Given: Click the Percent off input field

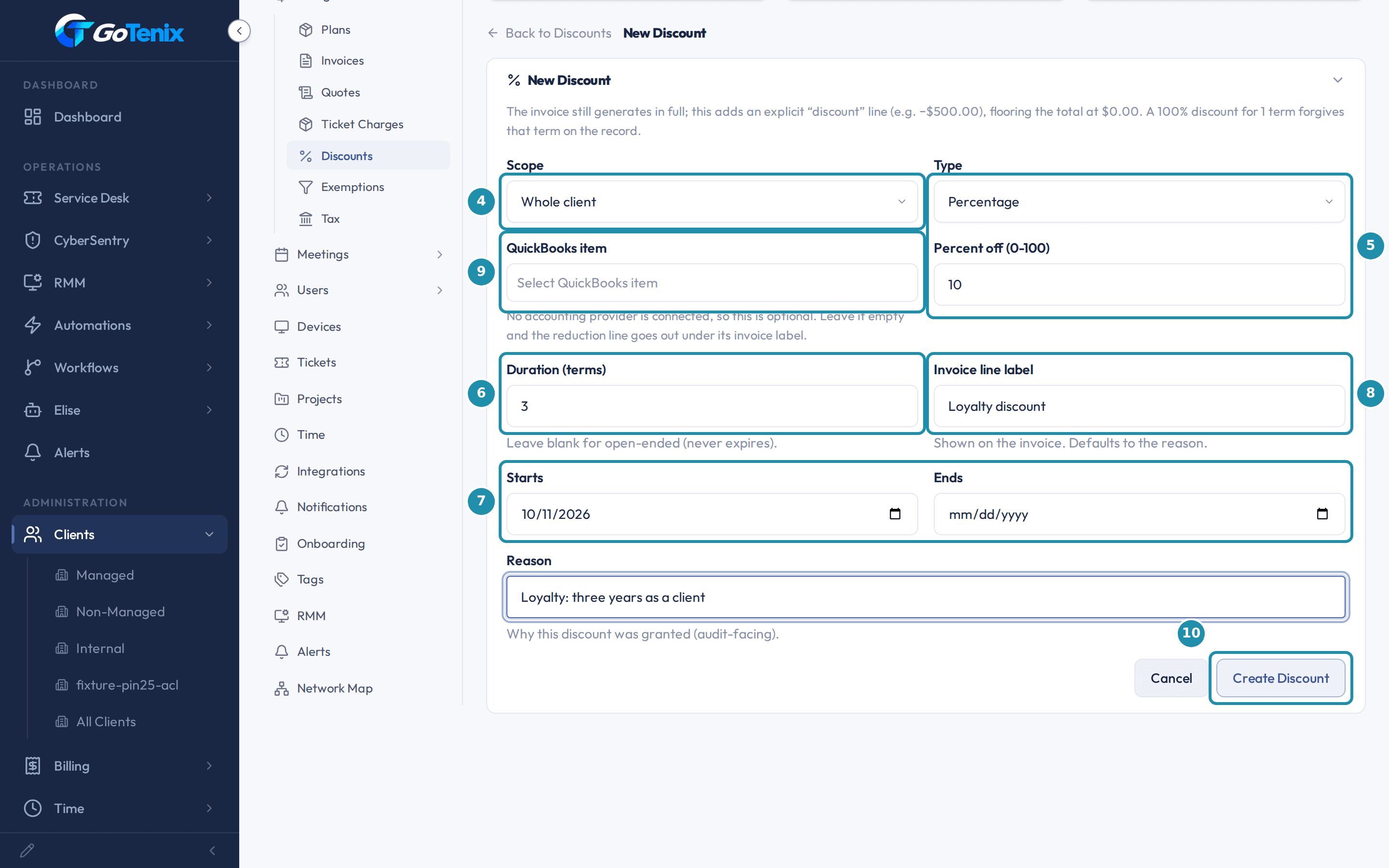Looking at the screenshot, I should [x=1139, y=285].
